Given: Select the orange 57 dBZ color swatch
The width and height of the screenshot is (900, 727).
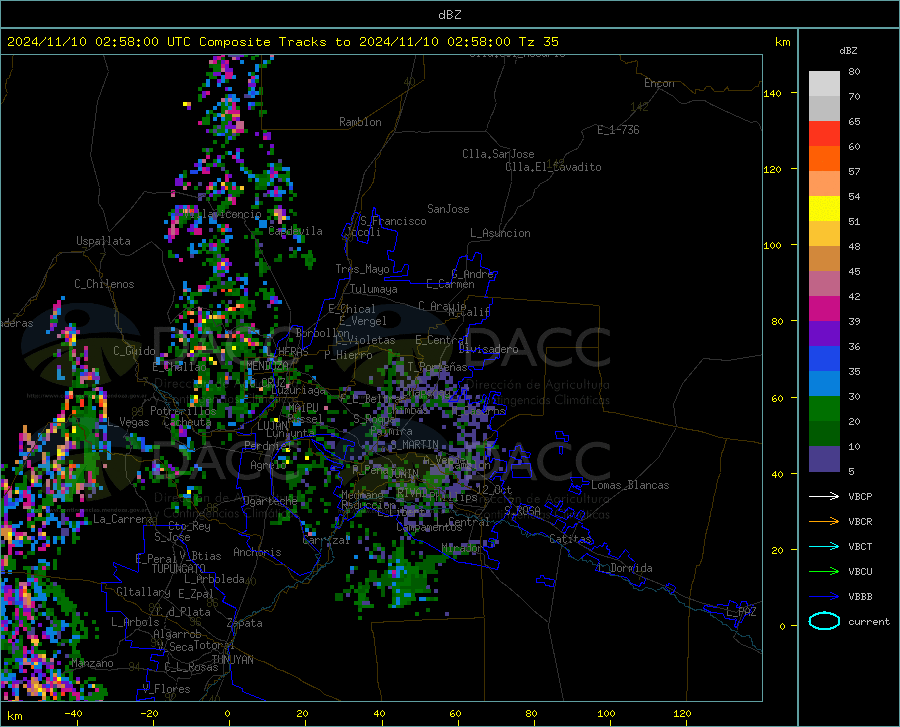Looking at the screenshot, I should coord(824,159).
